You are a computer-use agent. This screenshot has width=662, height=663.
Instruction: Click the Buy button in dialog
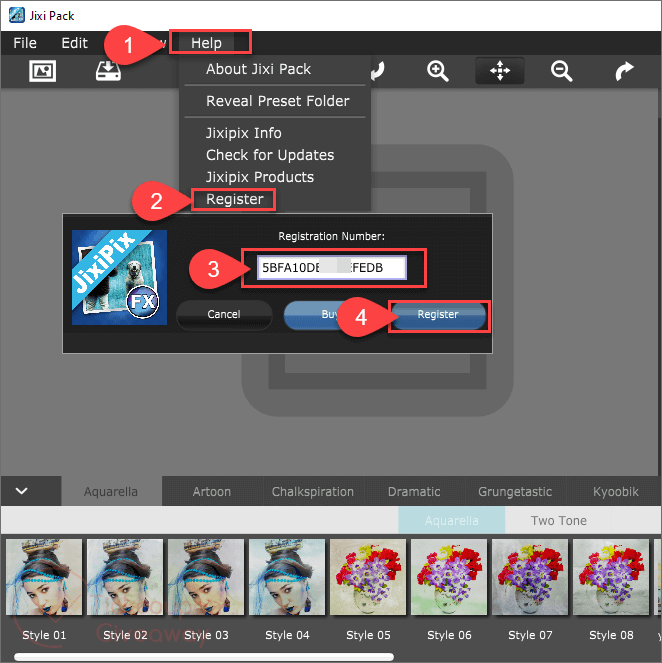tap(331, 314)
